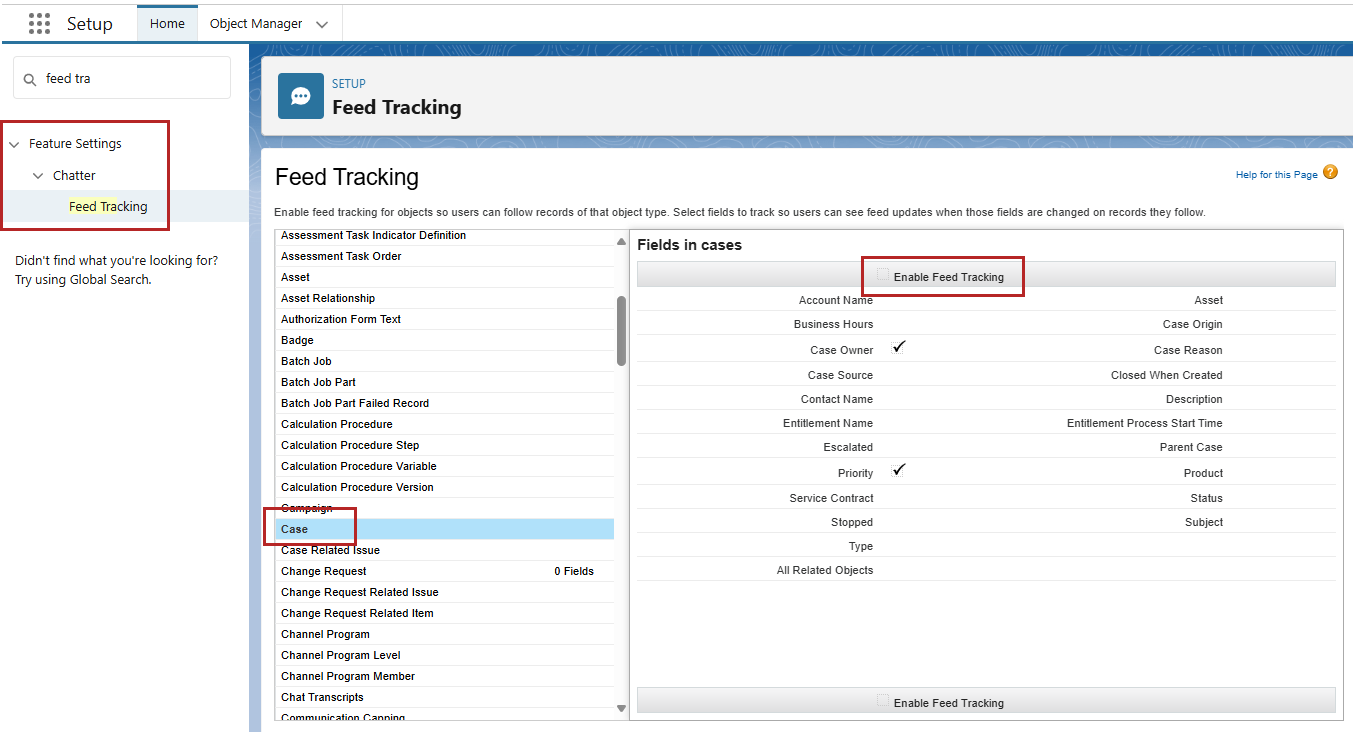Click the object list scrollbar thumb
This screenshot has height=732, width=1353.
coord(621,331)
